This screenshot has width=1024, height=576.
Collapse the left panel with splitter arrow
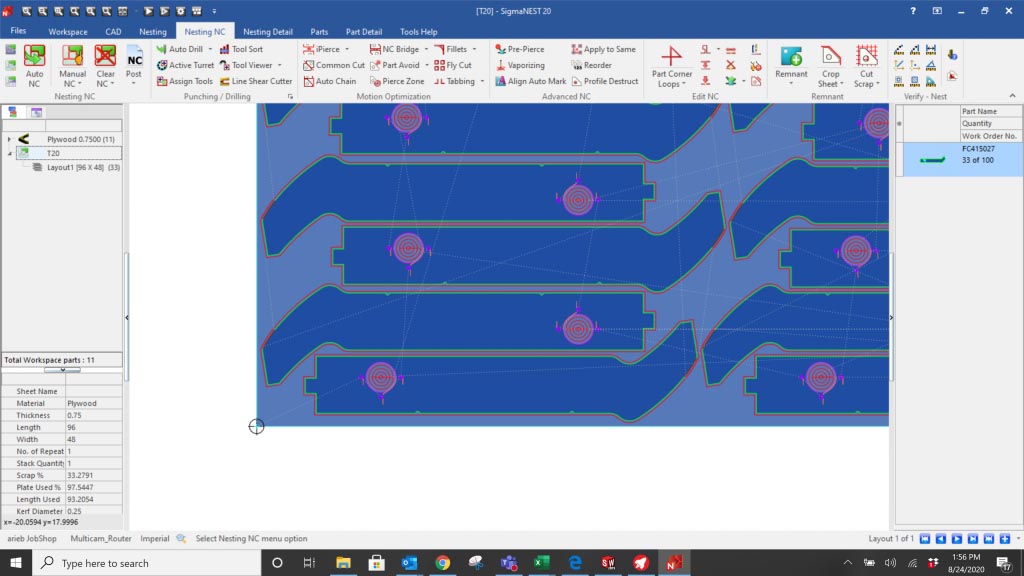click(x=127, y=317)
